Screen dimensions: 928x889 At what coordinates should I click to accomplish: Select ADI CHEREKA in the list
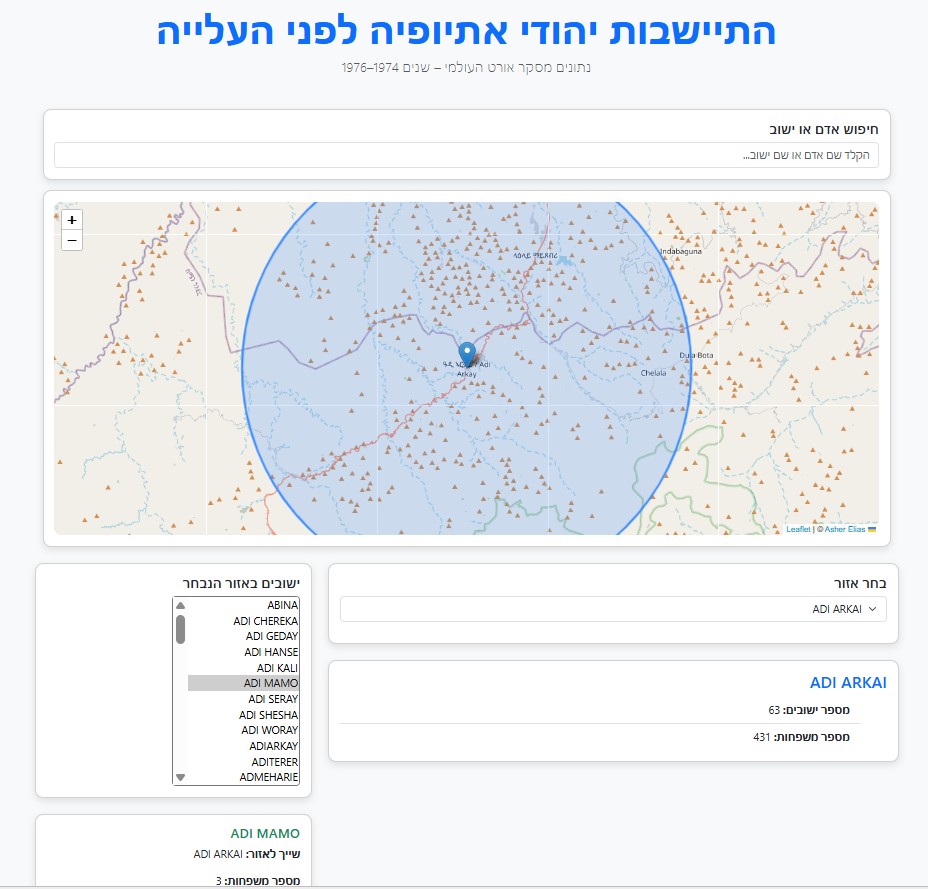click(x=243, y=621)
